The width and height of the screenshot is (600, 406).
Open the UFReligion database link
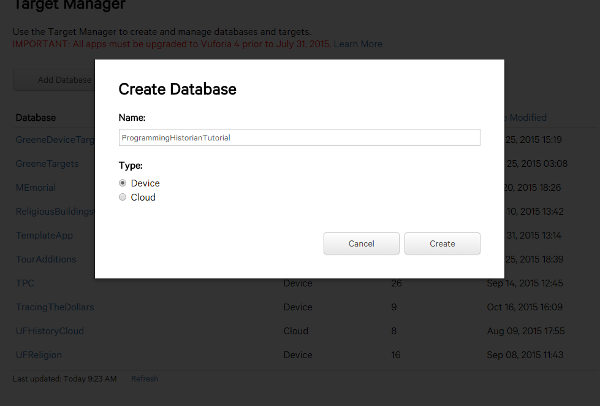click(40, 355)
